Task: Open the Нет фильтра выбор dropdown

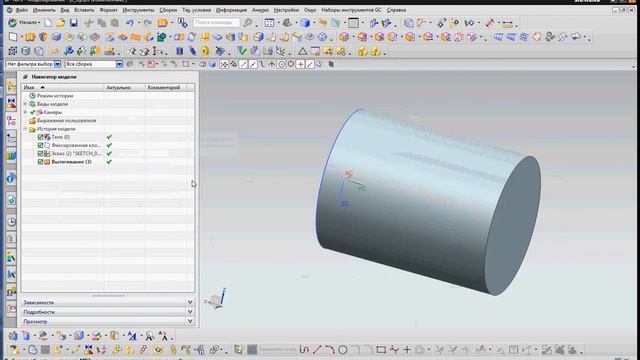Action: tap(58, 64)
